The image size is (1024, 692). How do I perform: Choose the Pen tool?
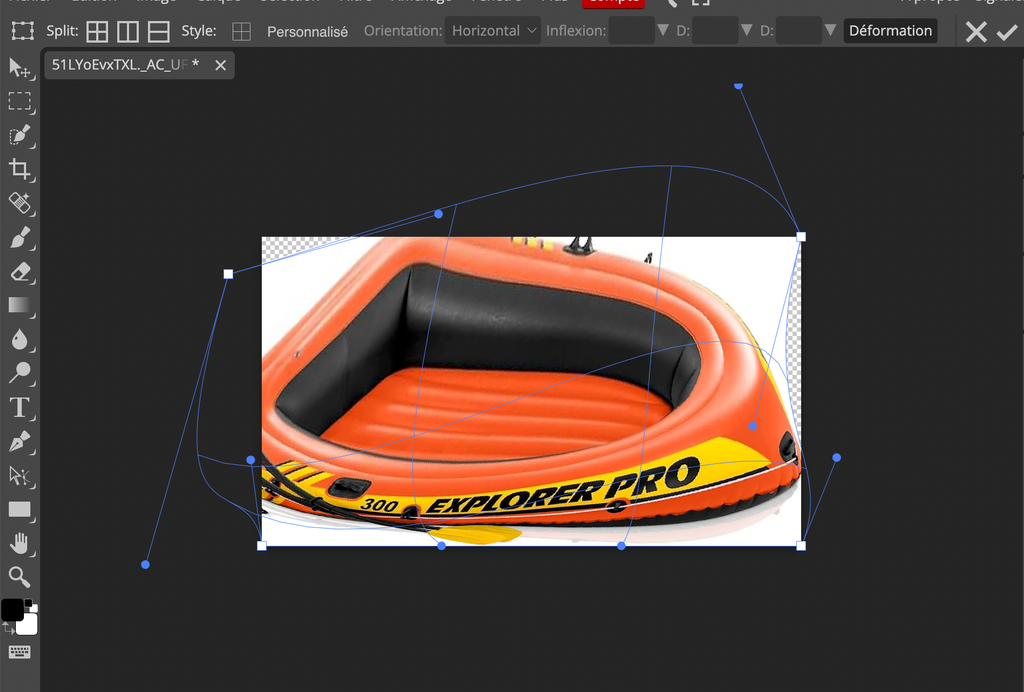pyautogui.click(x=19, y=441)
